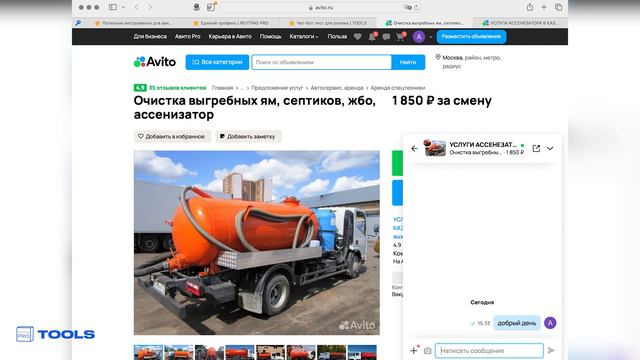Open Avito shopping cart
The width and height of the screenshot is (640, 360).
(400, 37)
